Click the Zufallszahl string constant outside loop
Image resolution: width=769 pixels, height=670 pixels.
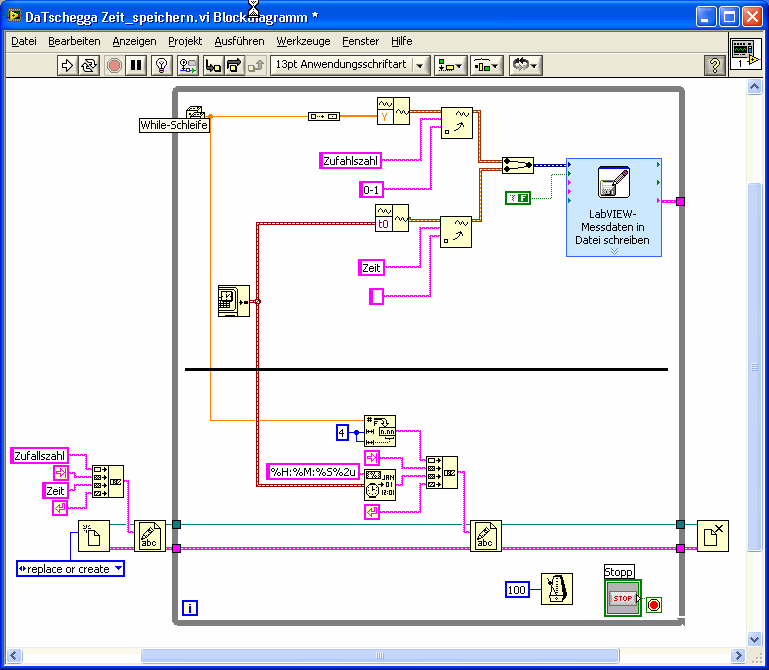[39, 456]
